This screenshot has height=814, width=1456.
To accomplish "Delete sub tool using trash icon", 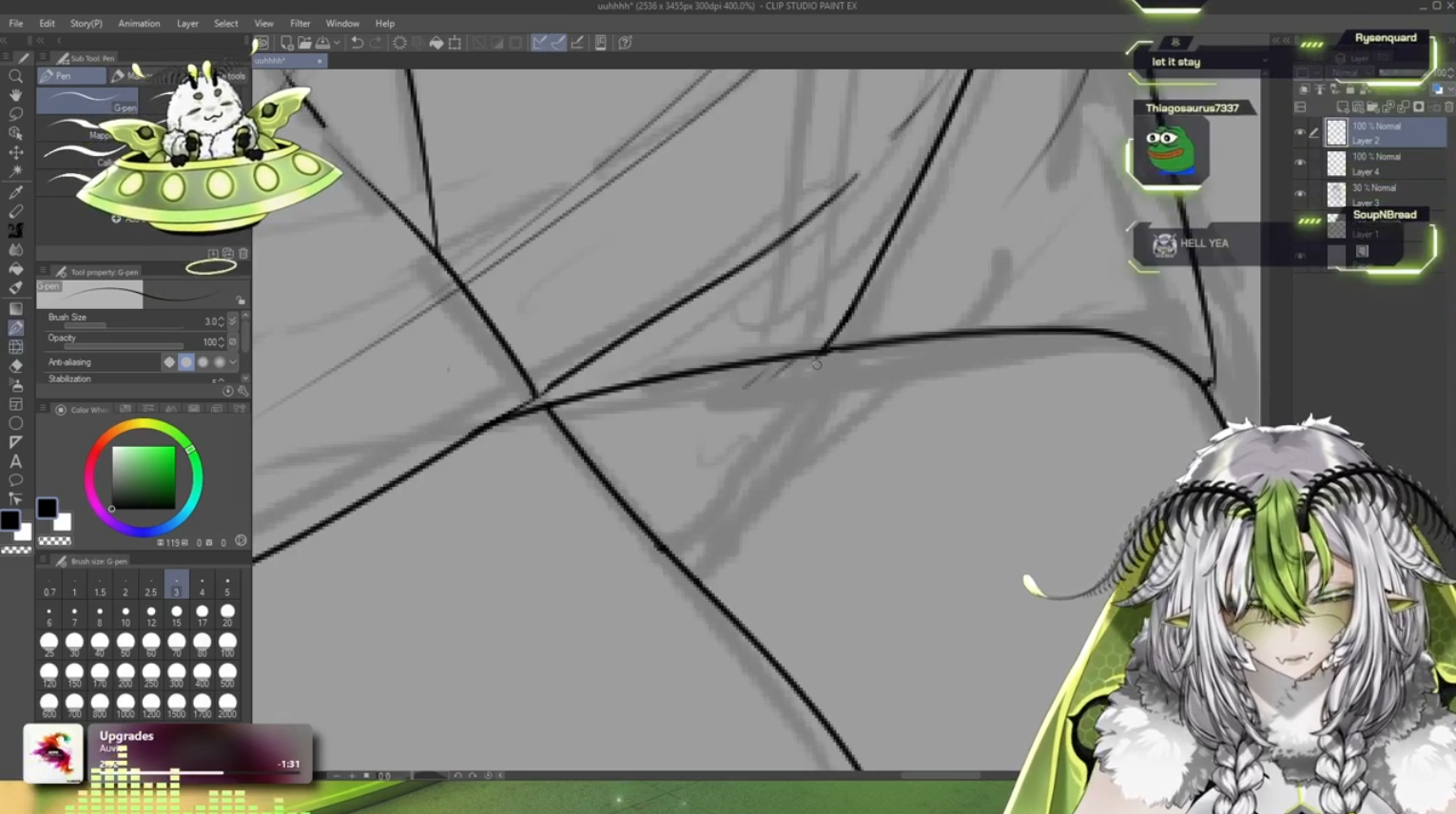I will 243,254.
